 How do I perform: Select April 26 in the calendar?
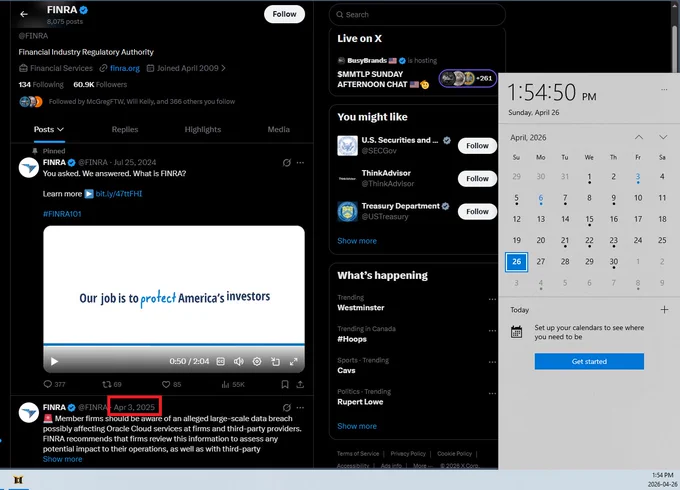coord(517,262)
